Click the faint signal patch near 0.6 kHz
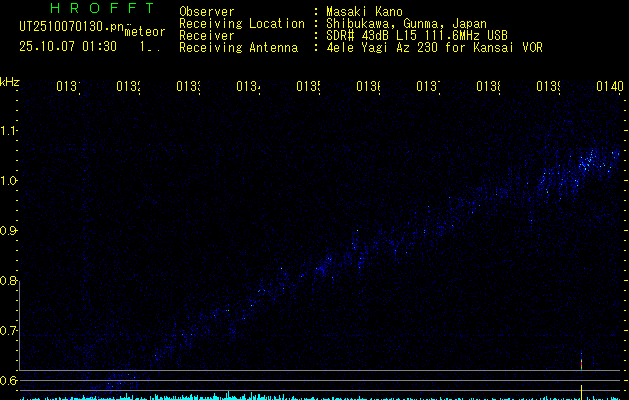 click(122, 381)
